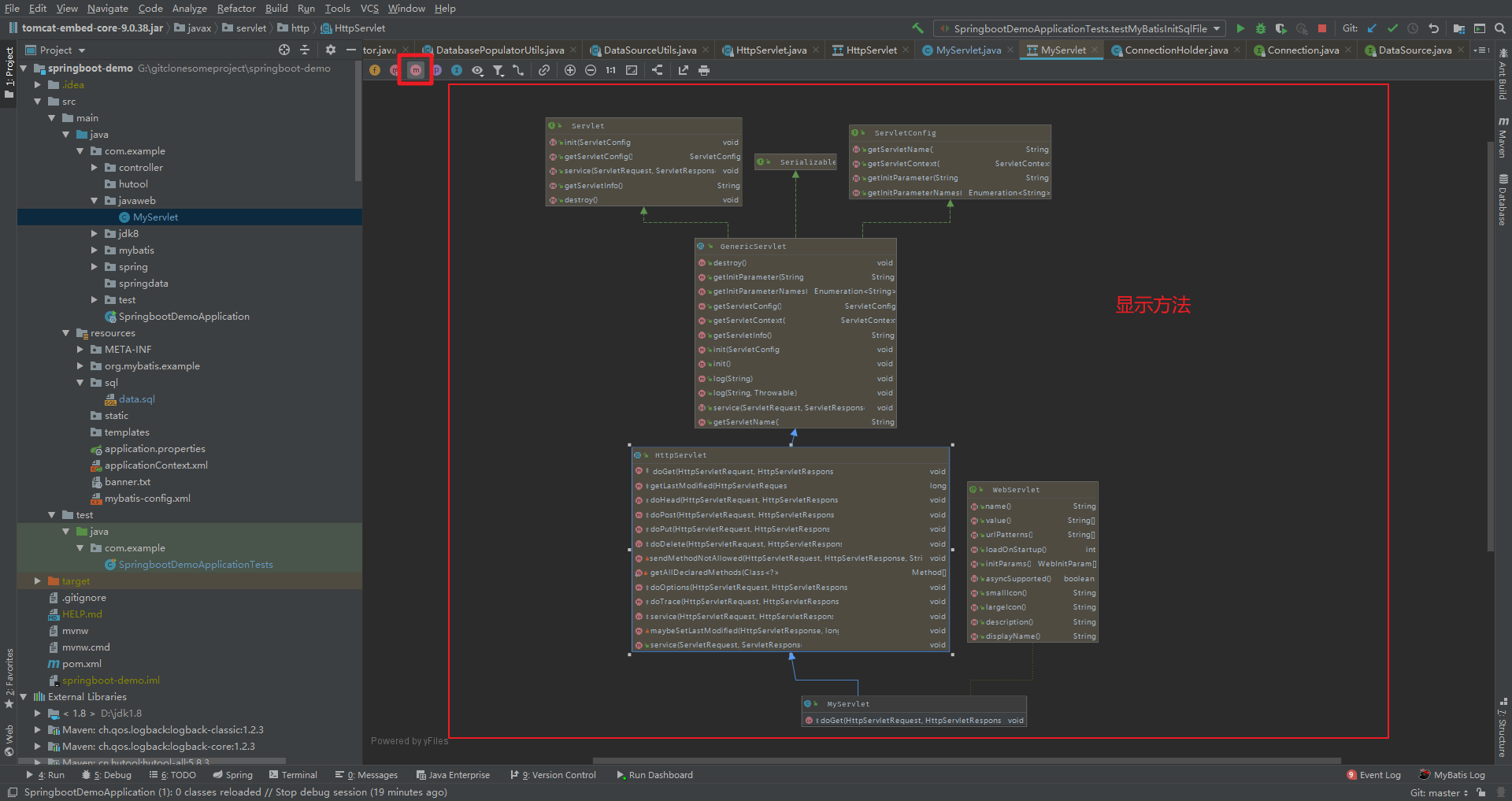The width and height of the screenshot is (1512, 801).
Task: Commit changes via the green Git checkmark icon
Action: (1392, 28)
